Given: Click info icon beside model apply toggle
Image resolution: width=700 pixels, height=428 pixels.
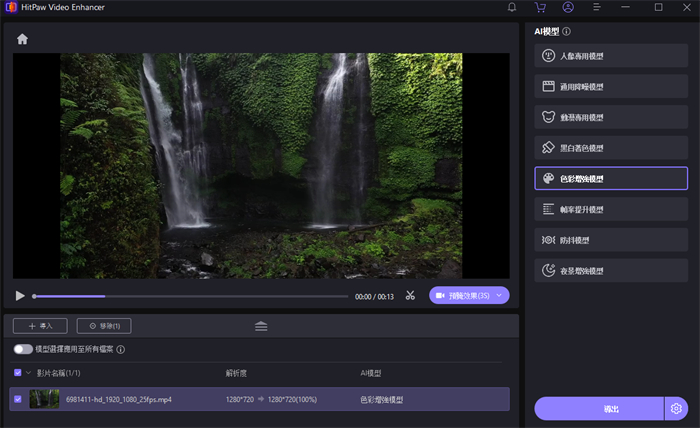Looking at the screenshot, I should [121, 349].
